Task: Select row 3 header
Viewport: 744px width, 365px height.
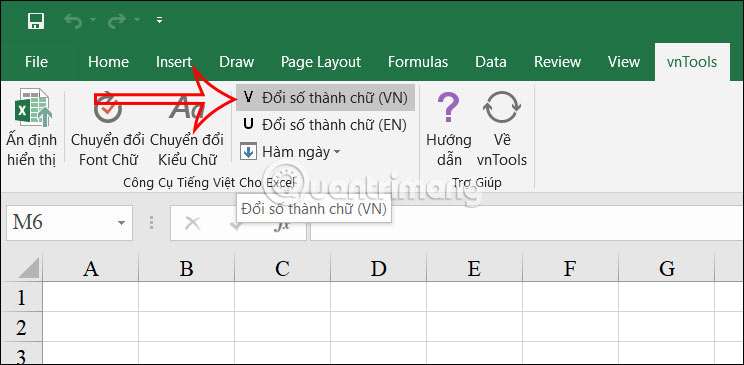Action: pos(22,353)
